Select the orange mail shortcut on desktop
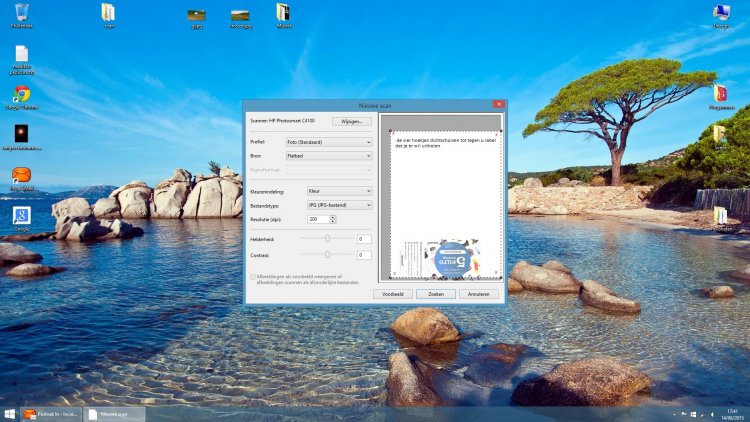The image size is (750, 422). (21, 176)
